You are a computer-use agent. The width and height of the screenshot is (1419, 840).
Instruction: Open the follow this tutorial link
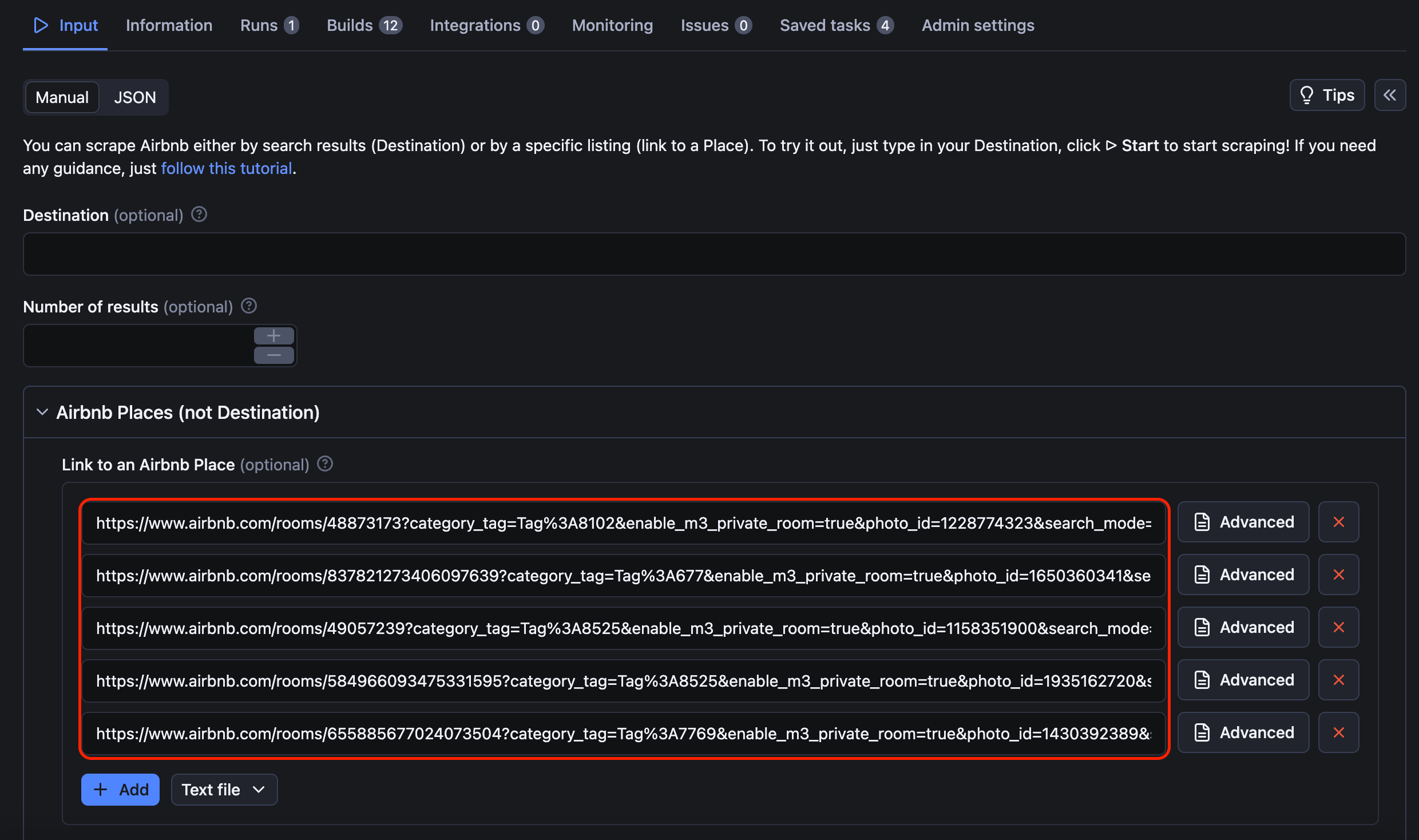227,168
